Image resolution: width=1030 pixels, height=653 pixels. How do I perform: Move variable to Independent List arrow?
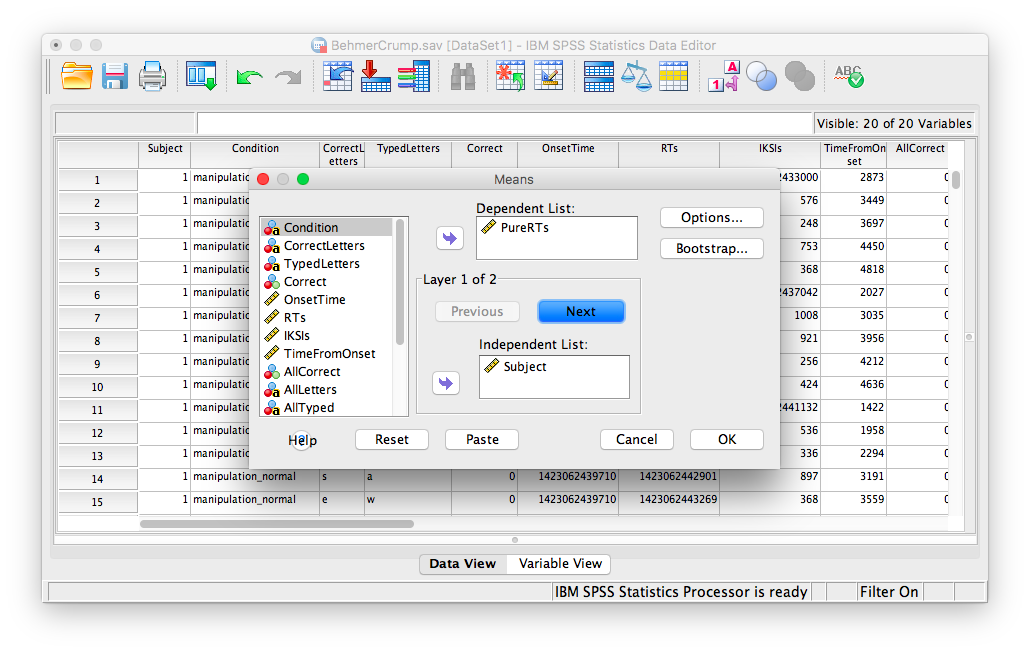(x=446, y=383)
